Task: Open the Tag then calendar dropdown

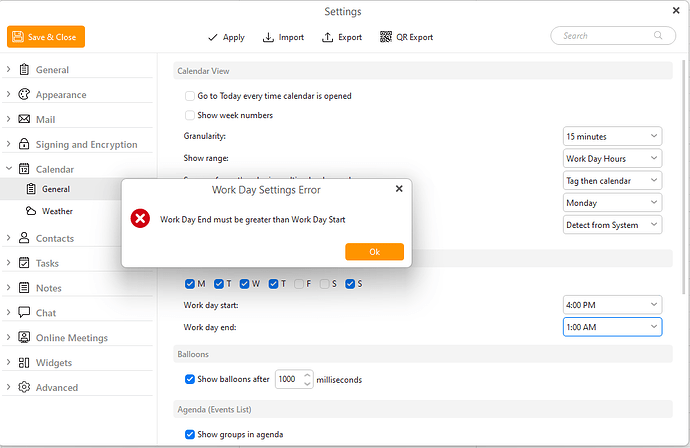Action: point(612,180)
